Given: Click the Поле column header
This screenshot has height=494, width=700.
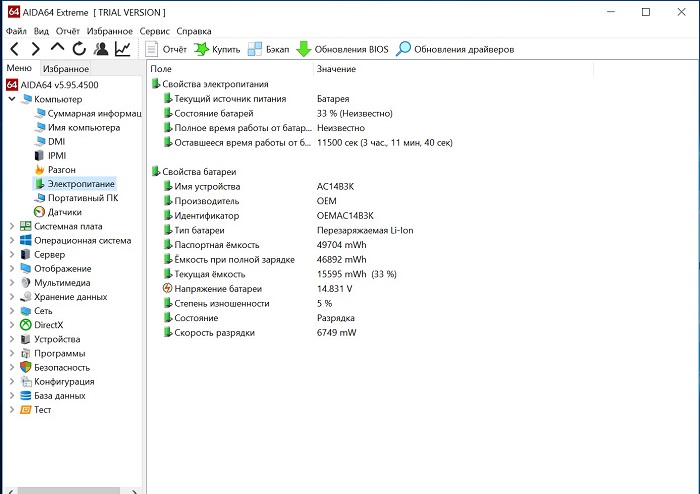Looking at the screenshot, I should click(x=230, y=69).
